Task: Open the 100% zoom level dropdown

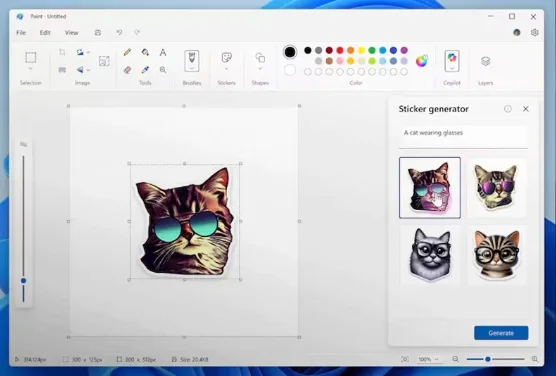Action: click(x=428, y=359)
